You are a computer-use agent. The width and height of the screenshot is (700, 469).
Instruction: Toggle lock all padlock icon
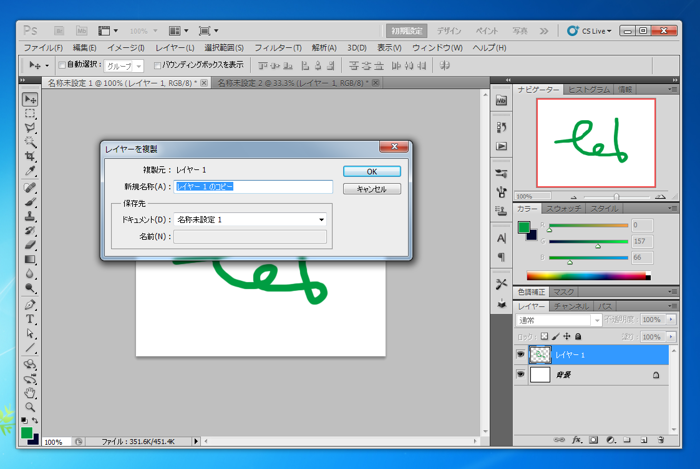pyautogui.click(x=578, y=336)
